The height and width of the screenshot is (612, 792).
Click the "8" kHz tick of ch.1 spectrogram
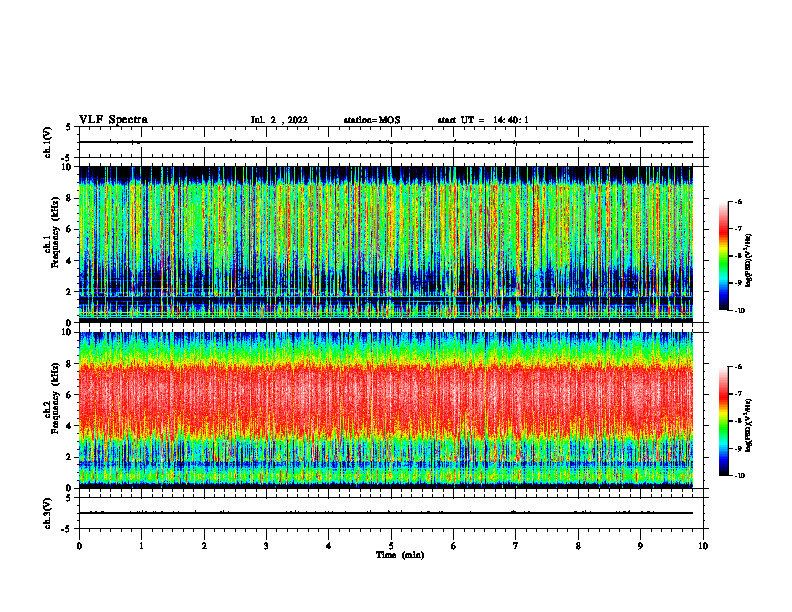[x=69, y=198]
